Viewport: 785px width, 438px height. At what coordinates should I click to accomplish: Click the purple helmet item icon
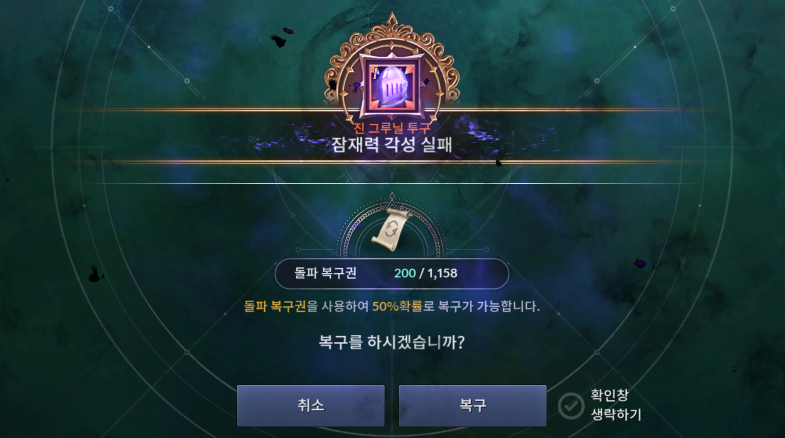point(392,86)
